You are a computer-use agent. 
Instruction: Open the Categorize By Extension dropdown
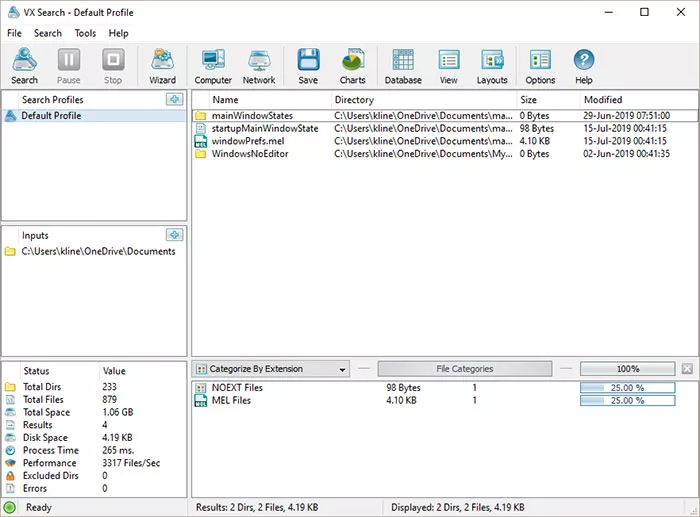pyautogui.click(x=271, y=369)
